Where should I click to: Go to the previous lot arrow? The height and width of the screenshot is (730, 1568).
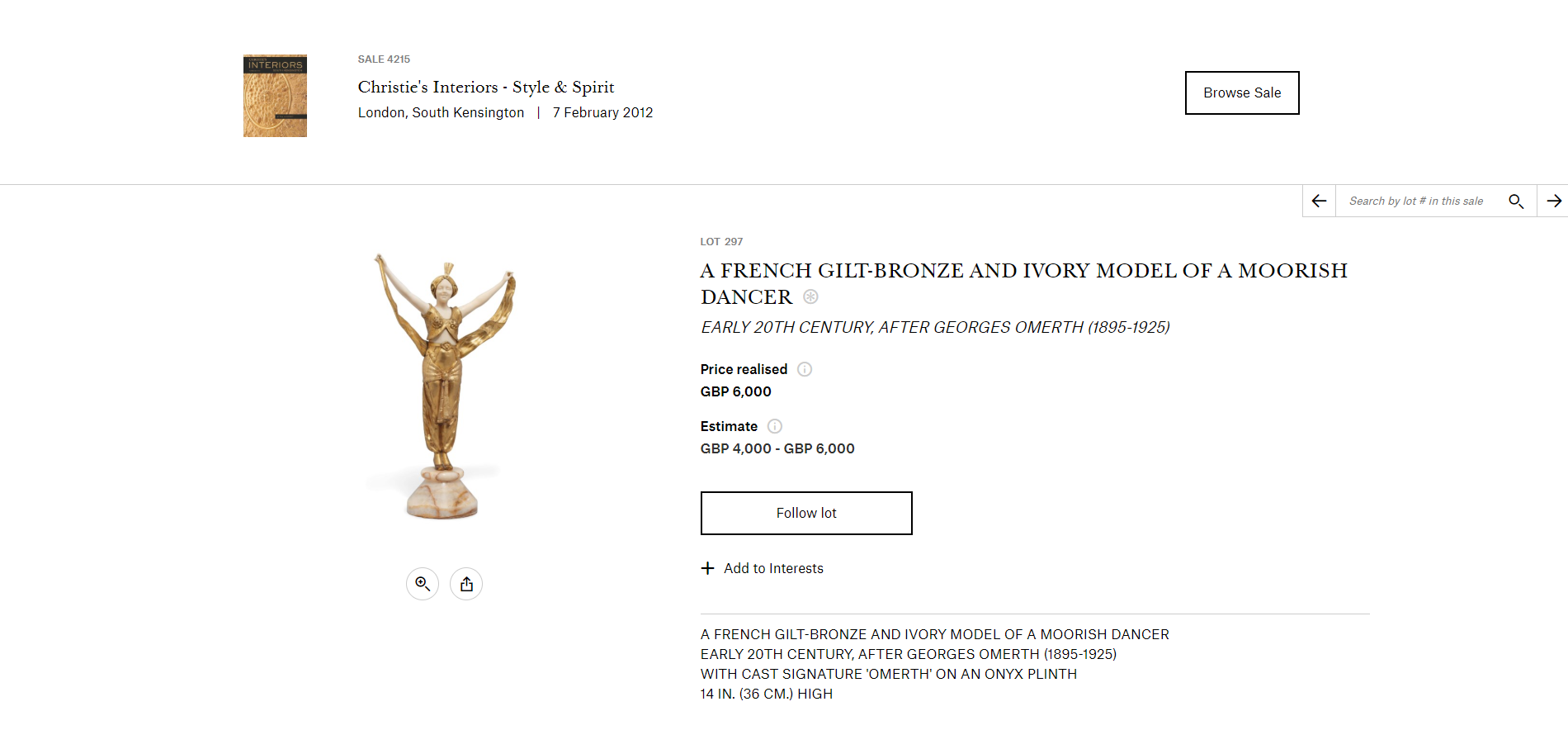[x=1319, y=201]
